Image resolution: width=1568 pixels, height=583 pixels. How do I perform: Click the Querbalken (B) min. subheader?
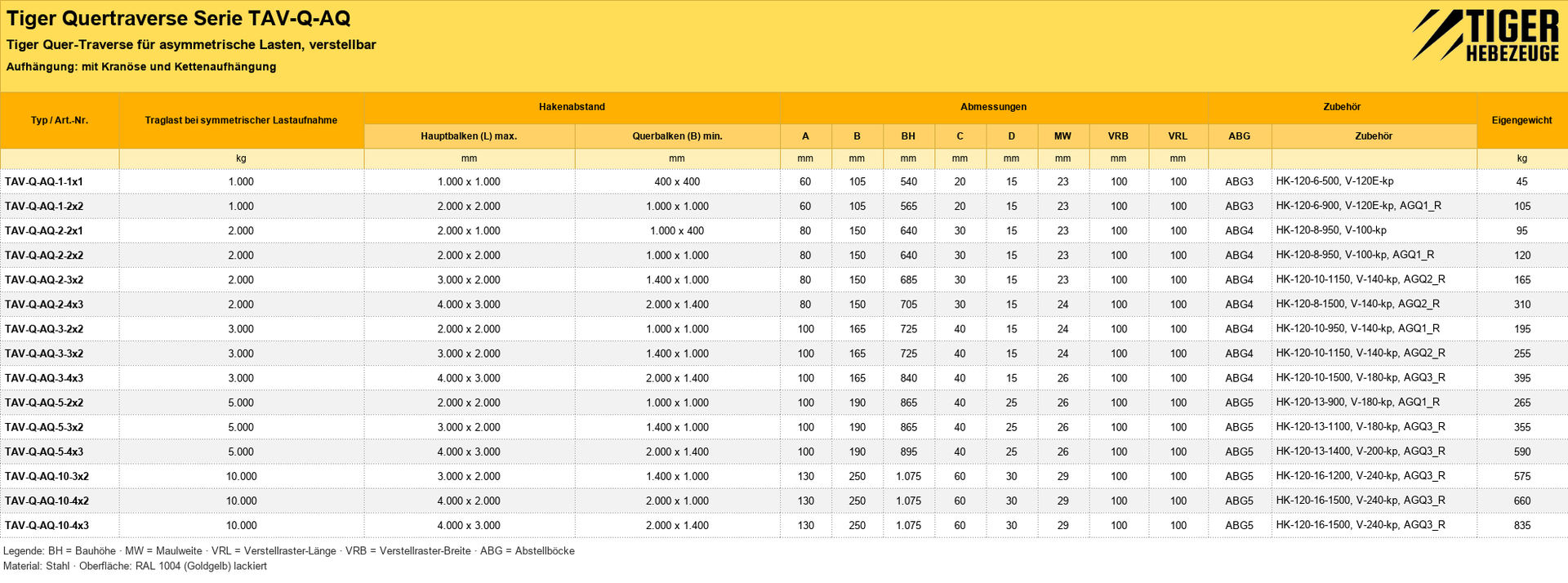pyautogui.click(x=677, y=136)
